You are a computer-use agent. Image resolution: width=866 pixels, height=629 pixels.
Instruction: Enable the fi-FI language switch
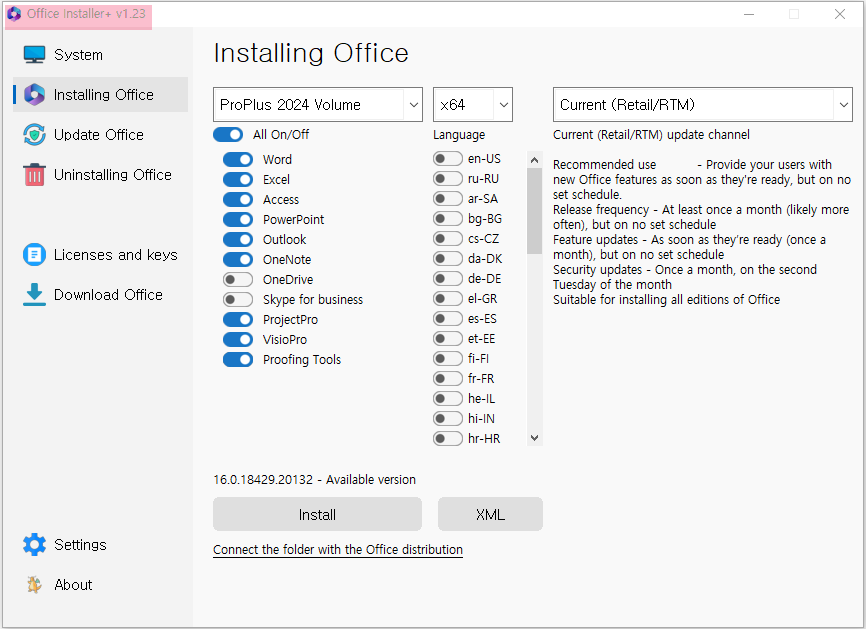coord(448,358)
